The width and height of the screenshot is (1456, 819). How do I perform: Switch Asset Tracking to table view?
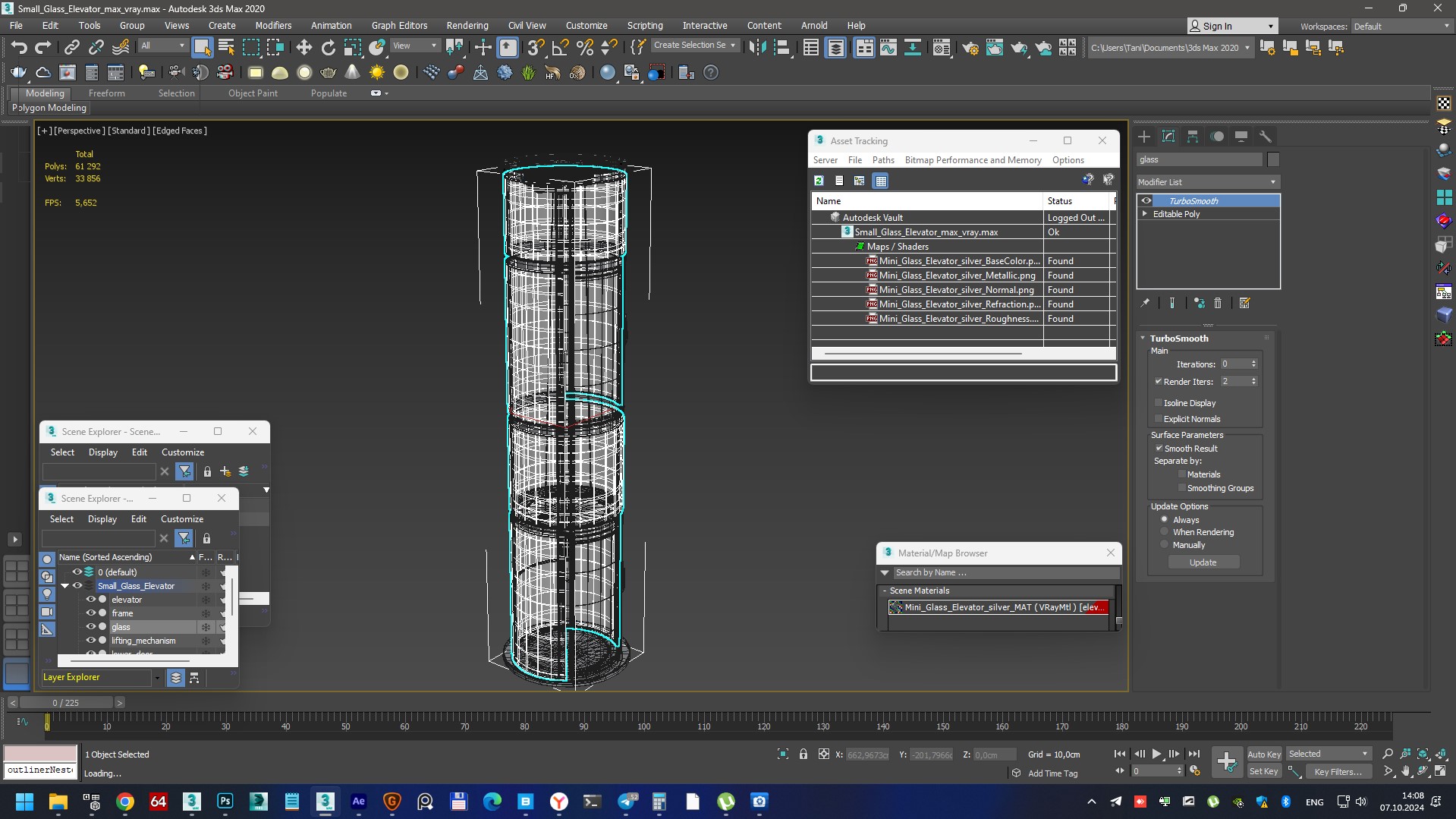[x=880, y=181]
